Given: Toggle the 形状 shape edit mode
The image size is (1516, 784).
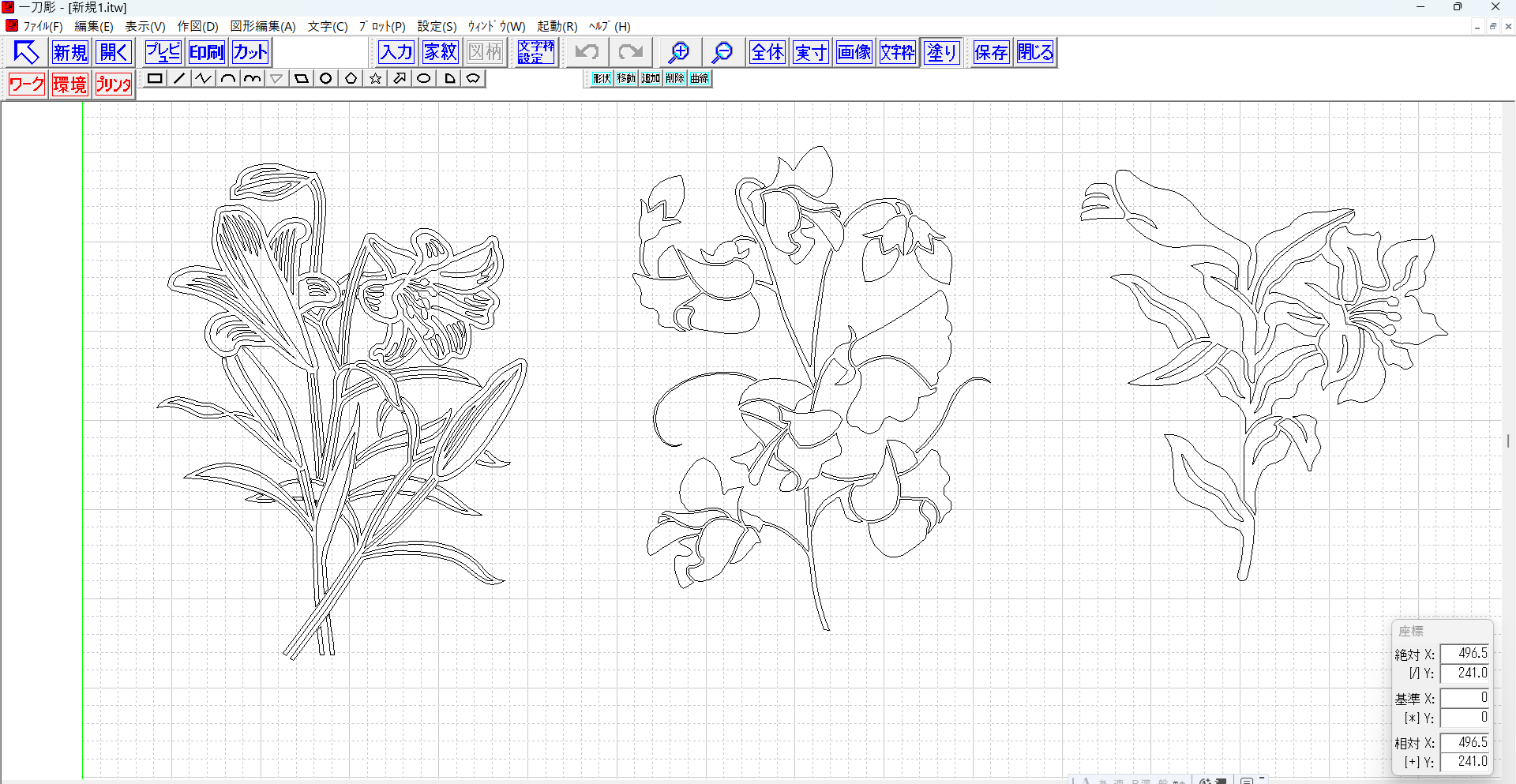Looking at the screenshot, I should 602,78.
